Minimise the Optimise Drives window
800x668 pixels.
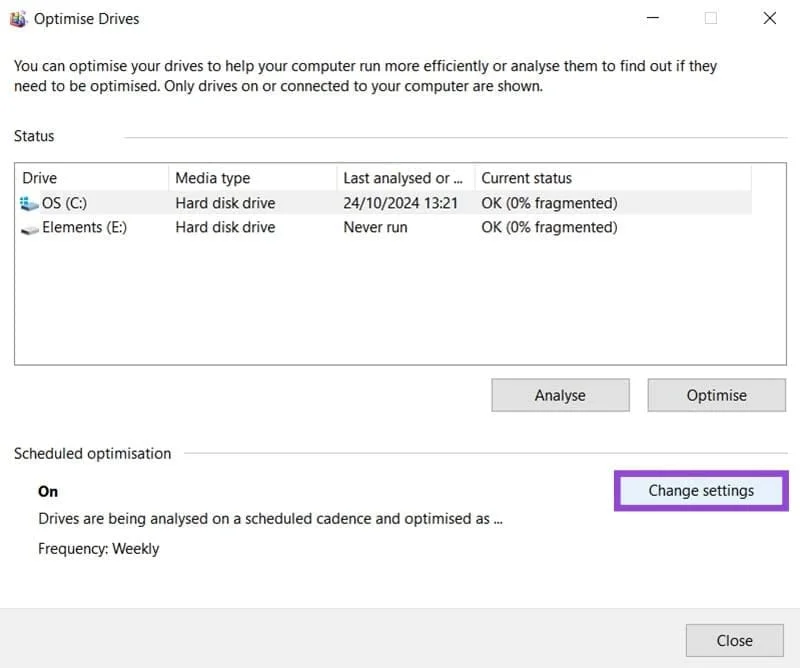pos(652,18)
